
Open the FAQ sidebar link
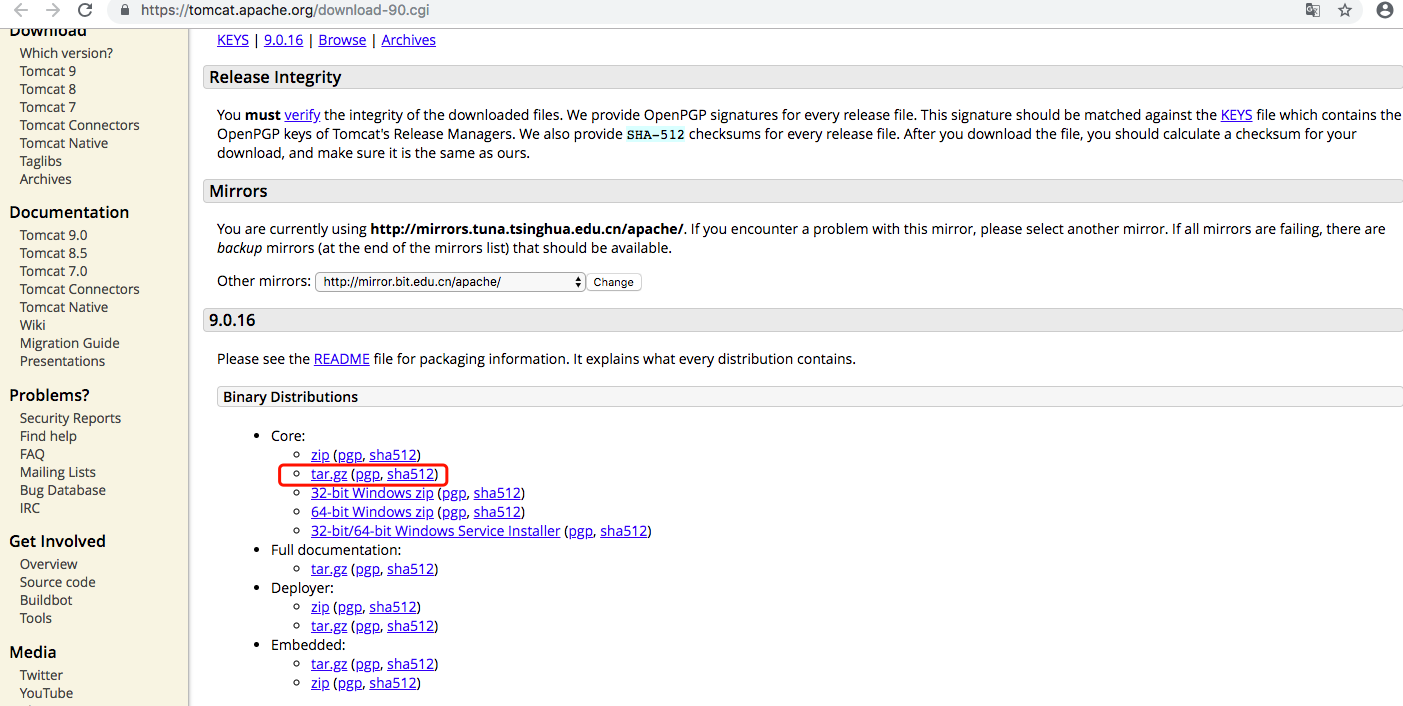pyautogui.click(x=32, y=454)
